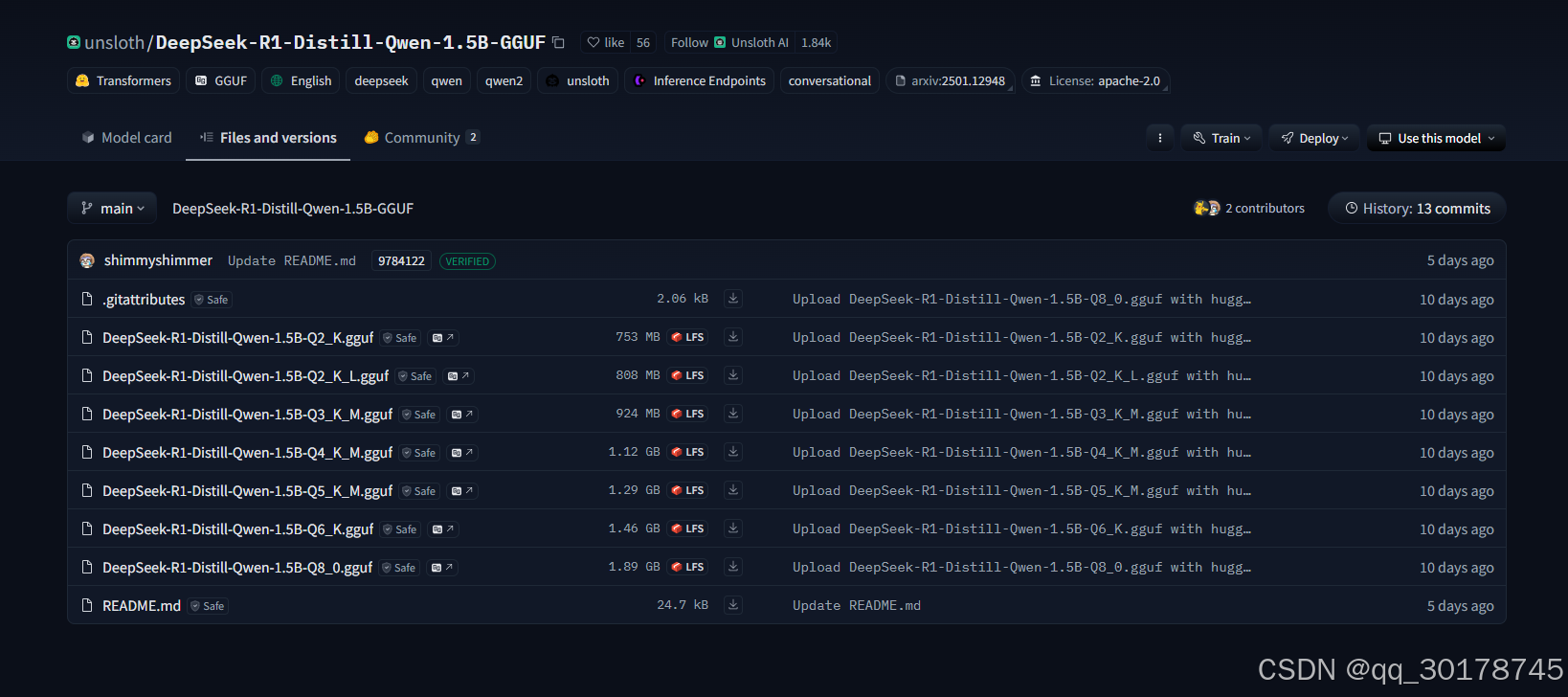The height and width of the screenshot is (697, 1568).
Task: Open the Update README.md commit message in header
Action: [291, 260]
